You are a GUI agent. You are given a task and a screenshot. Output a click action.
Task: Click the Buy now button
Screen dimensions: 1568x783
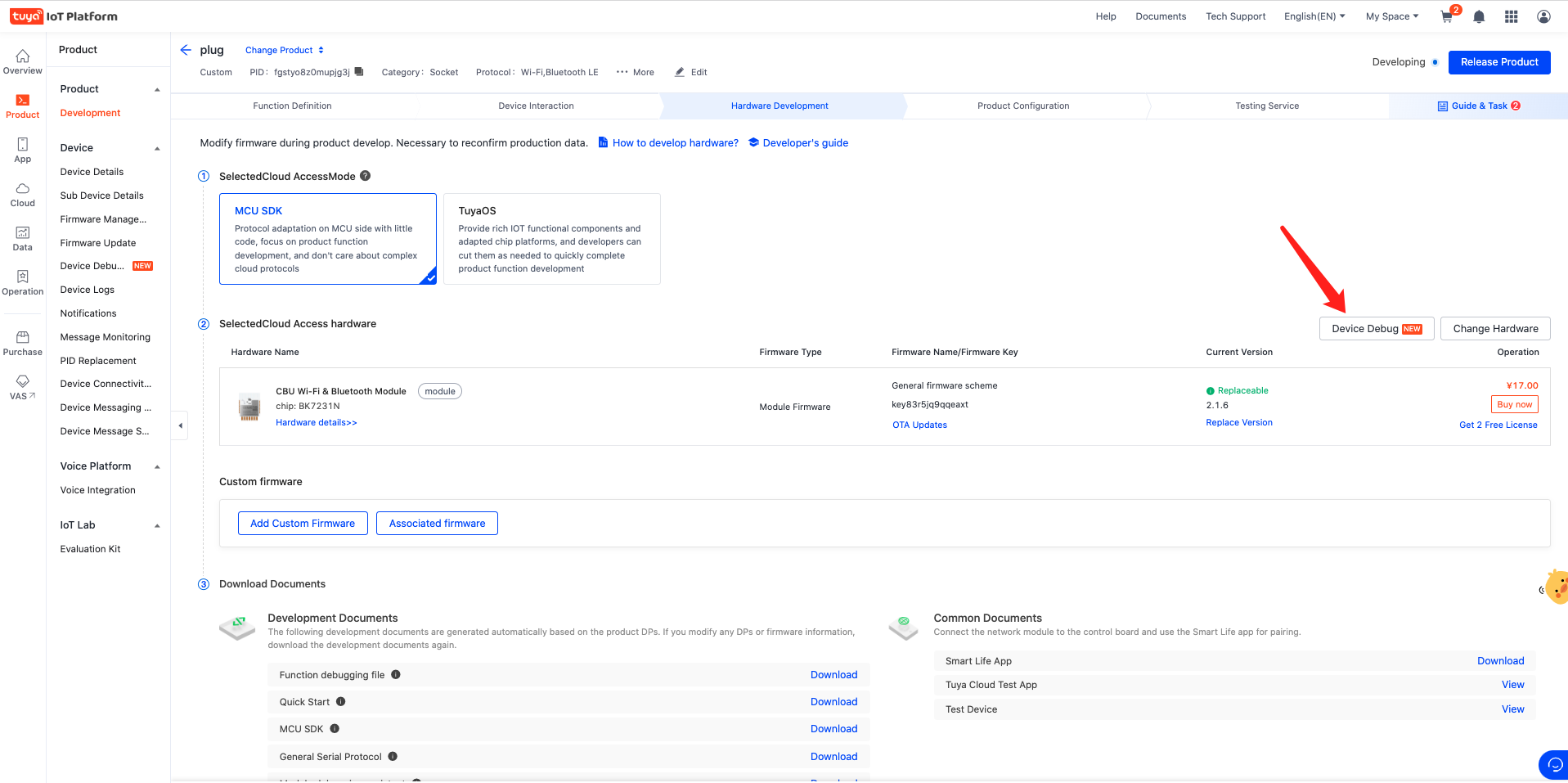[1514, 404]
